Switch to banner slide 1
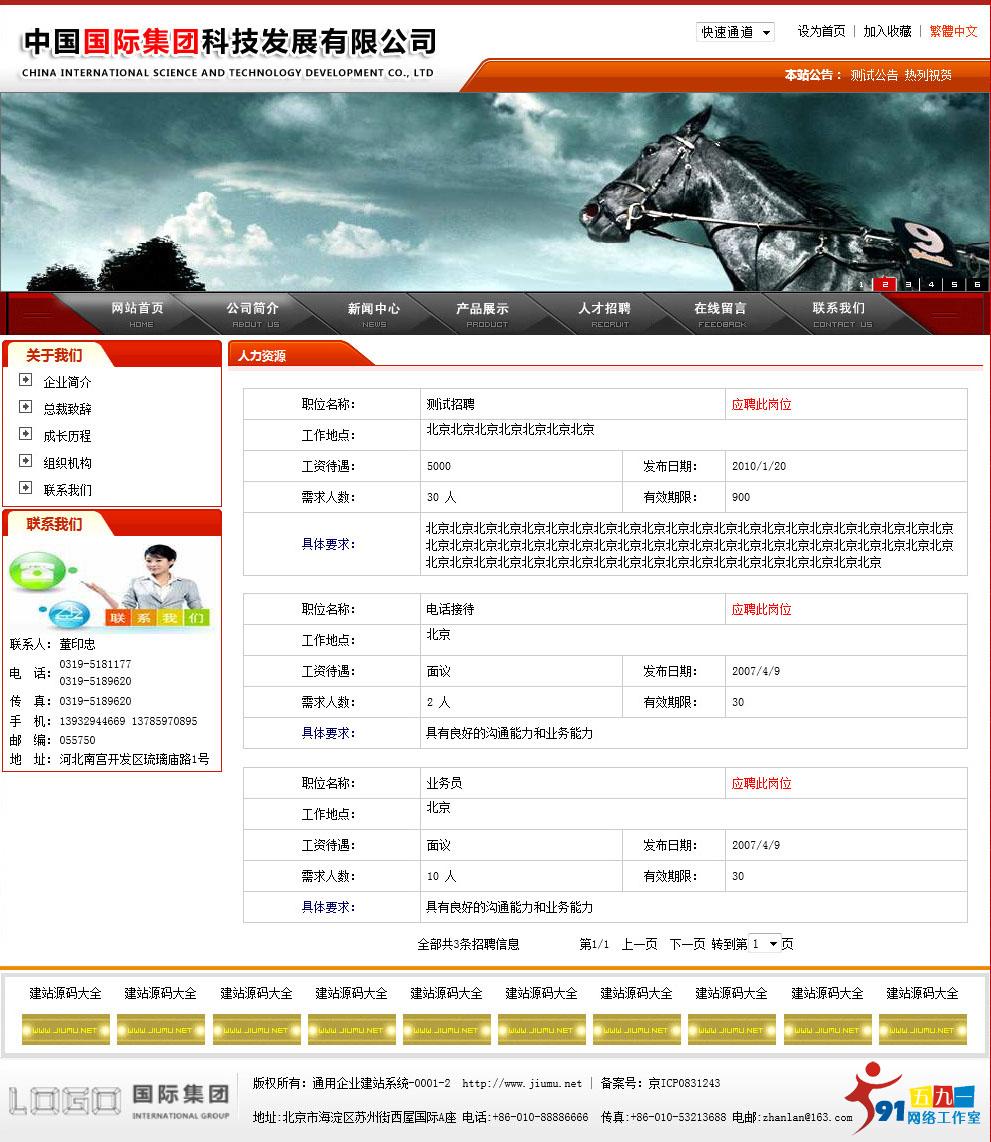 863,284
